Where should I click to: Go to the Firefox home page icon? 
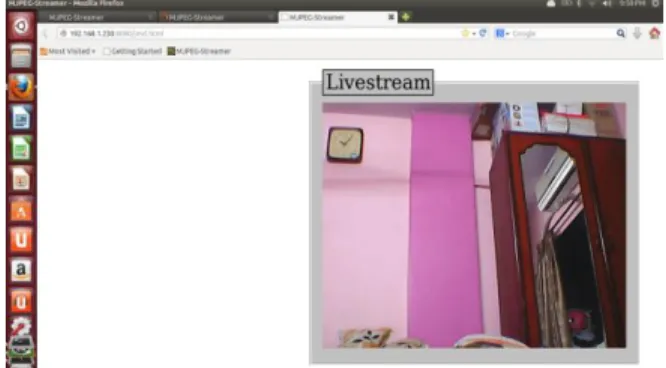tap(655, 33)
